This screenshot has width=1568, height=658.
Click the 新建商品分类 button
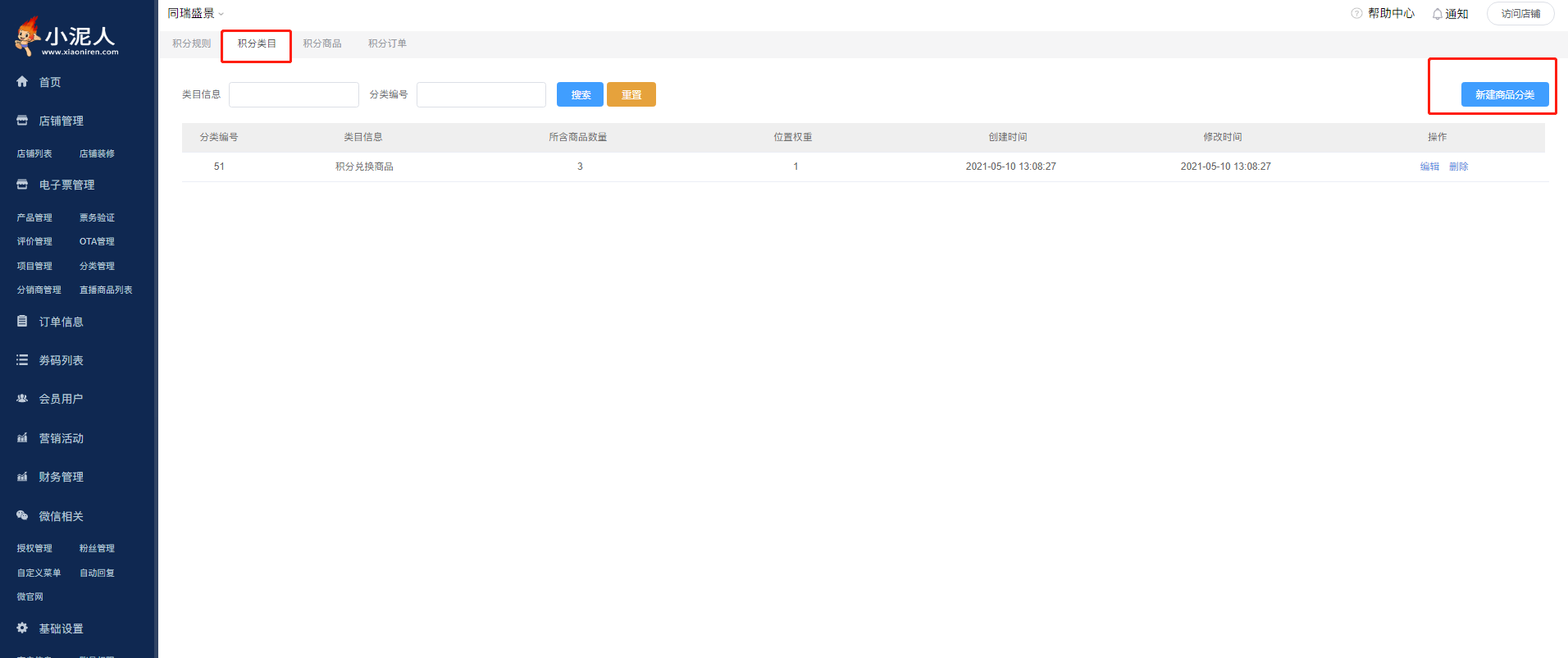point(1504,95)
